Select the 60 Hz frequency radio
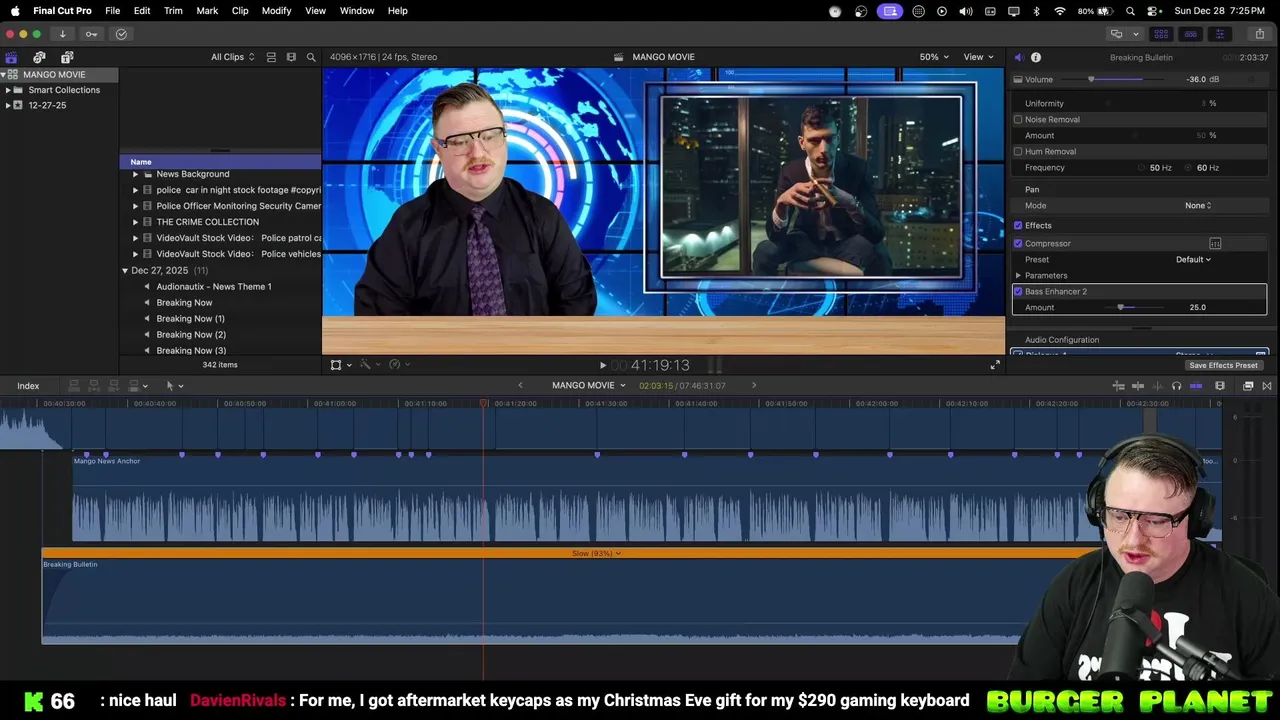 (x=1190, y=168)
